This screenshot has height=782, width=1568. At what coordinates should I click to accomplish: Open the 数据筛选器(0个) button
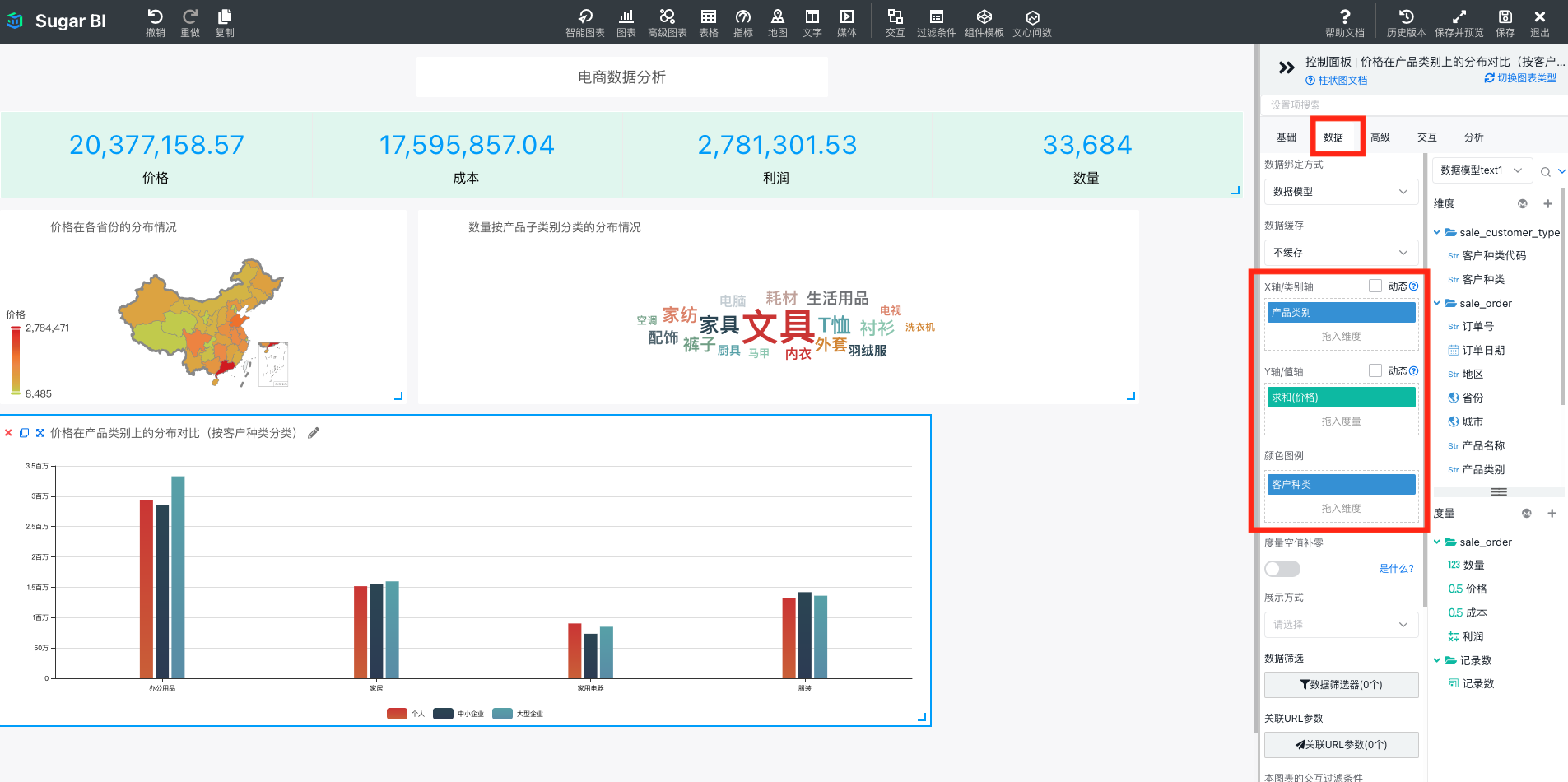coord(1342,685)
